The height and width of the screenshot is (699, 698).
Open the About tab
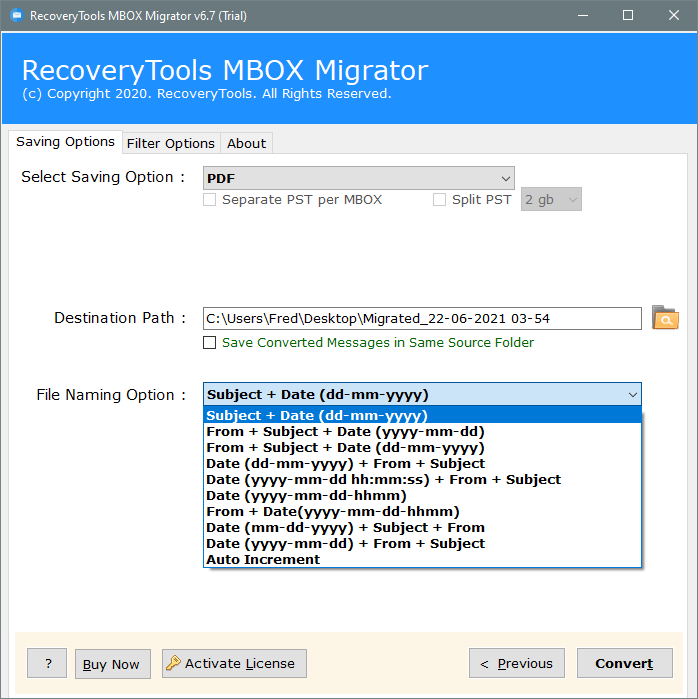click(x=246, y=144)
